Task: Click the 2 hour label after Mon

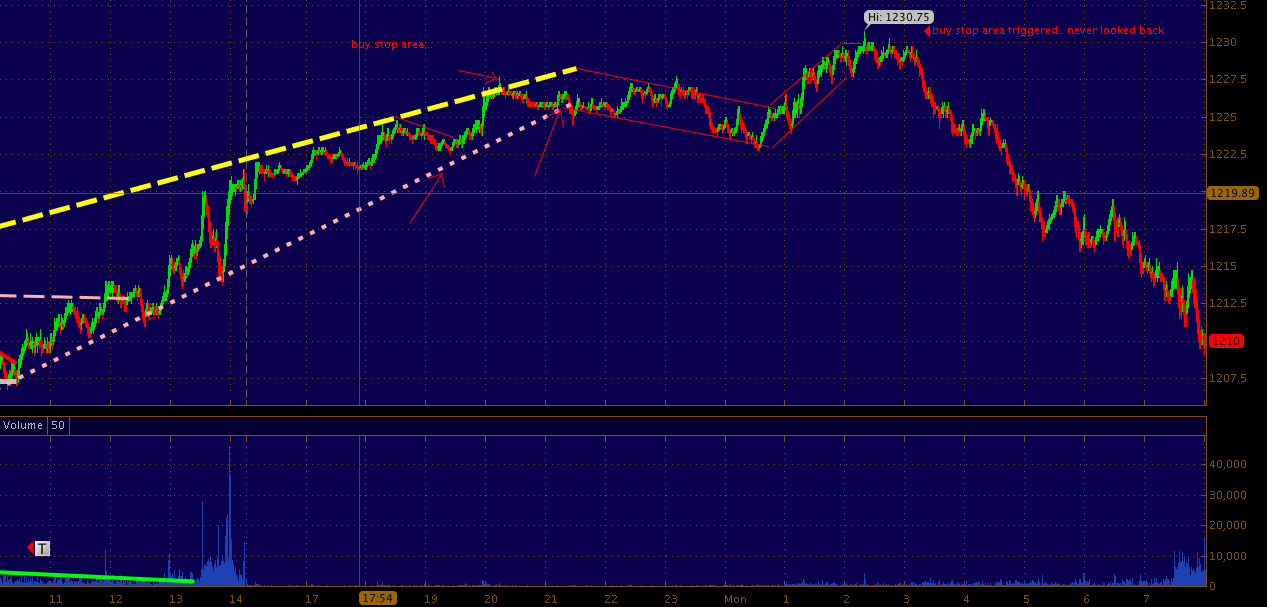Action: pyautogui.click(x=846, y=599)
